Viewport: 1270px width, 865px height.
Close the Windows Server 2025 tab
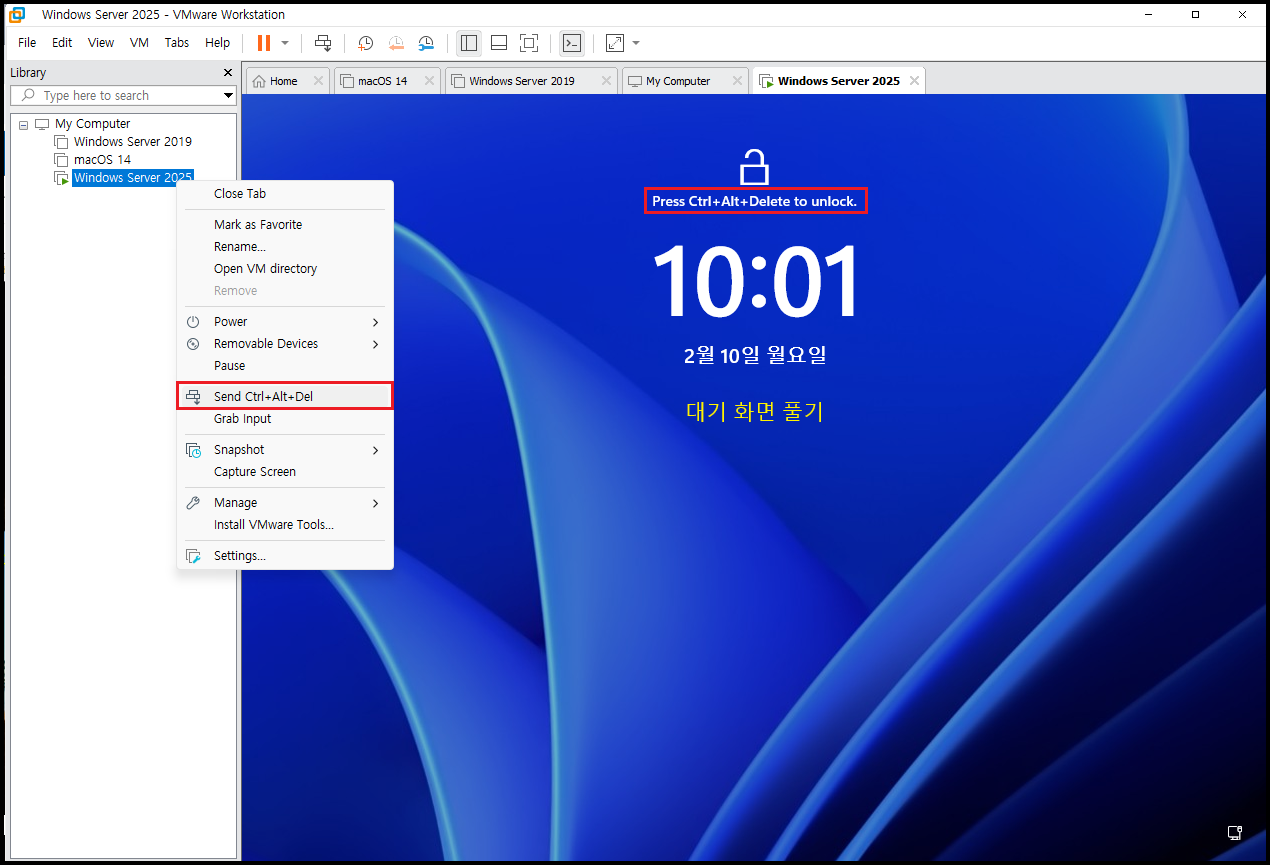(914, 81)
